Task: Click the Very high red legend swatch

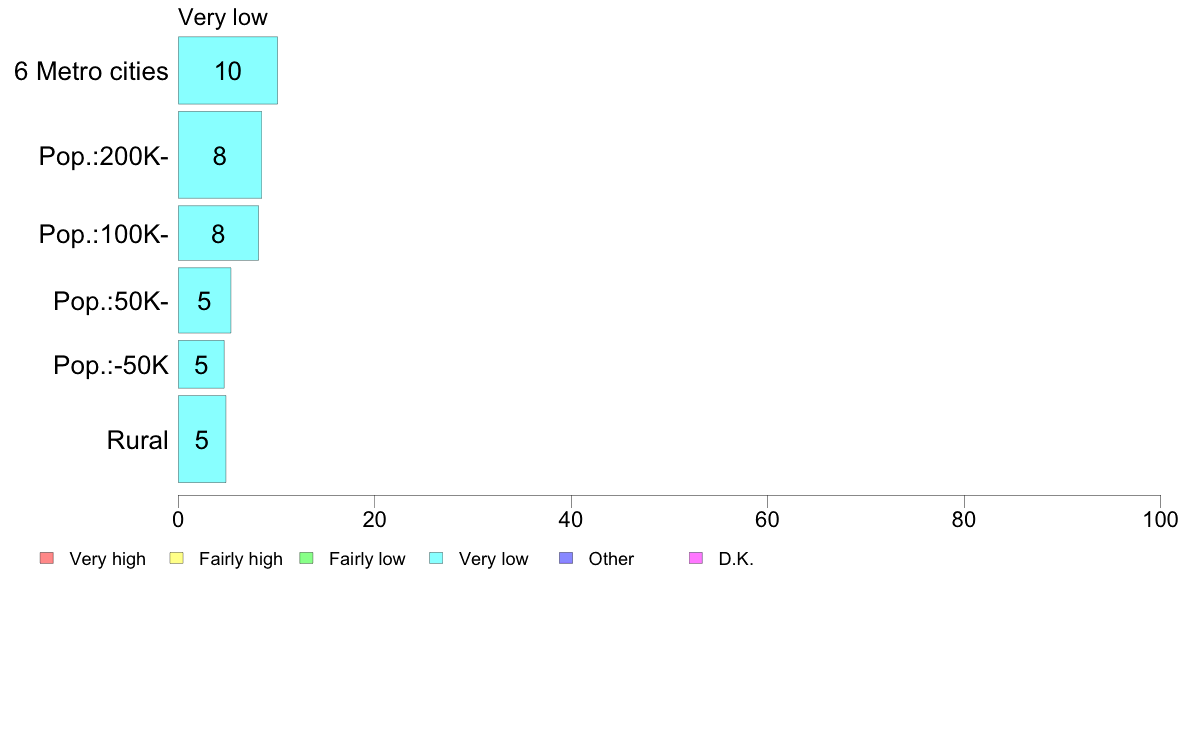Action: coord(46,559)
